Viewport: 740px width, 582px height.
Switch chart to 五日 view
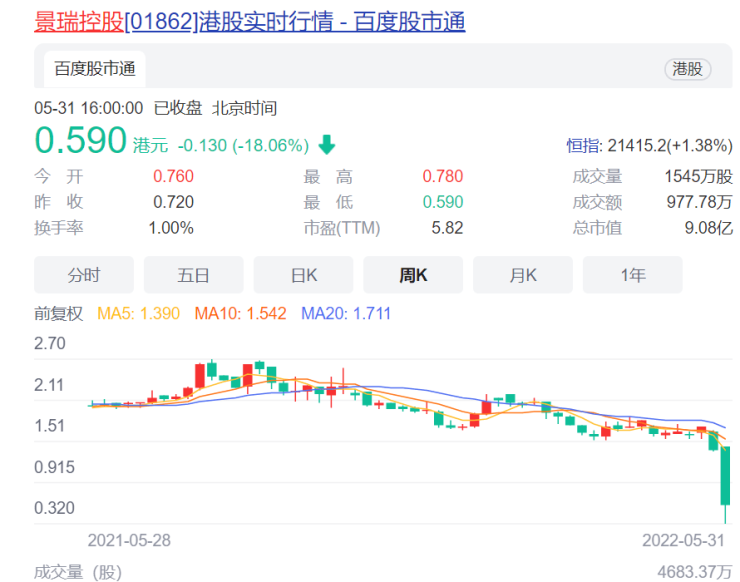pyautogui.click(x=194, y=275)
